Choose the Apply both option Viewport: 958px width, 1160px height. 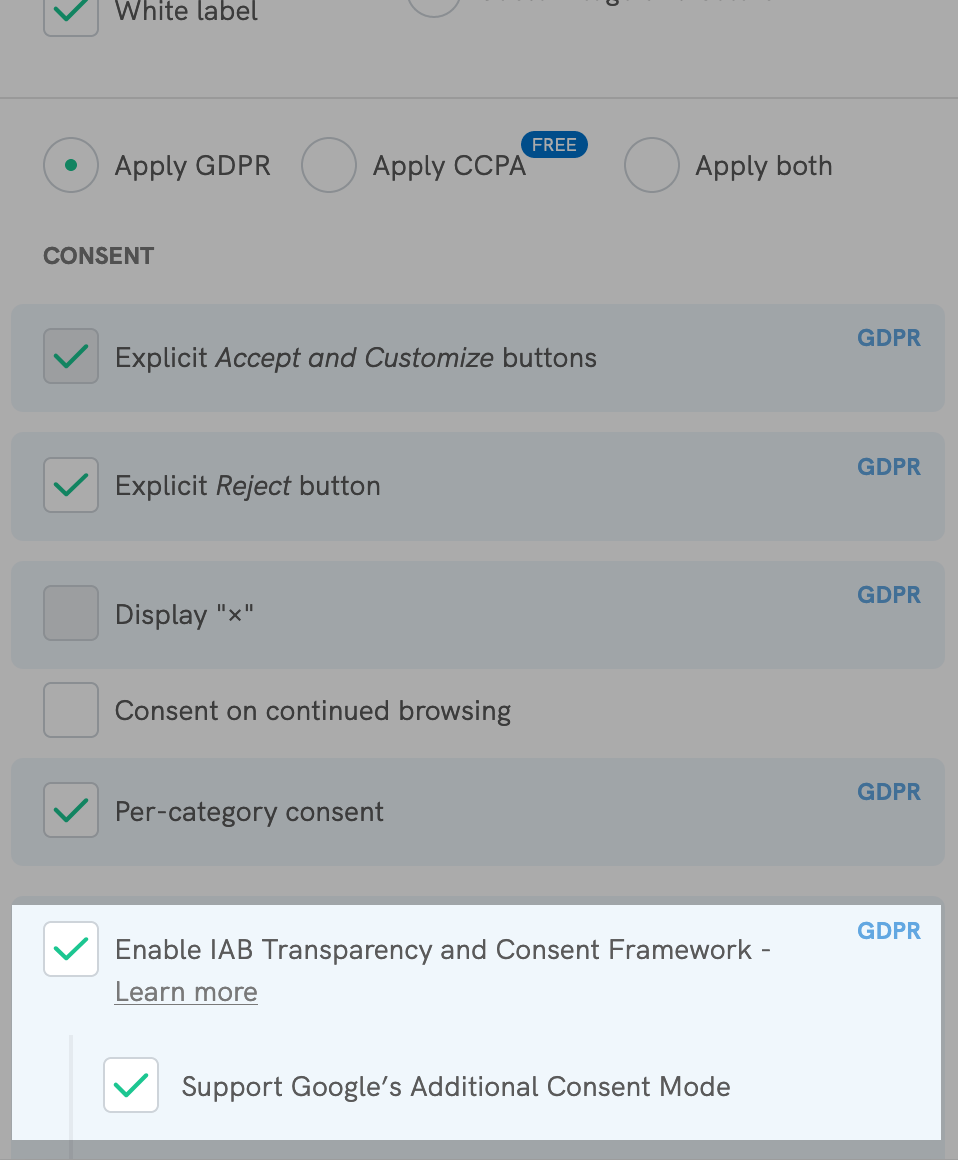[652, 165]
